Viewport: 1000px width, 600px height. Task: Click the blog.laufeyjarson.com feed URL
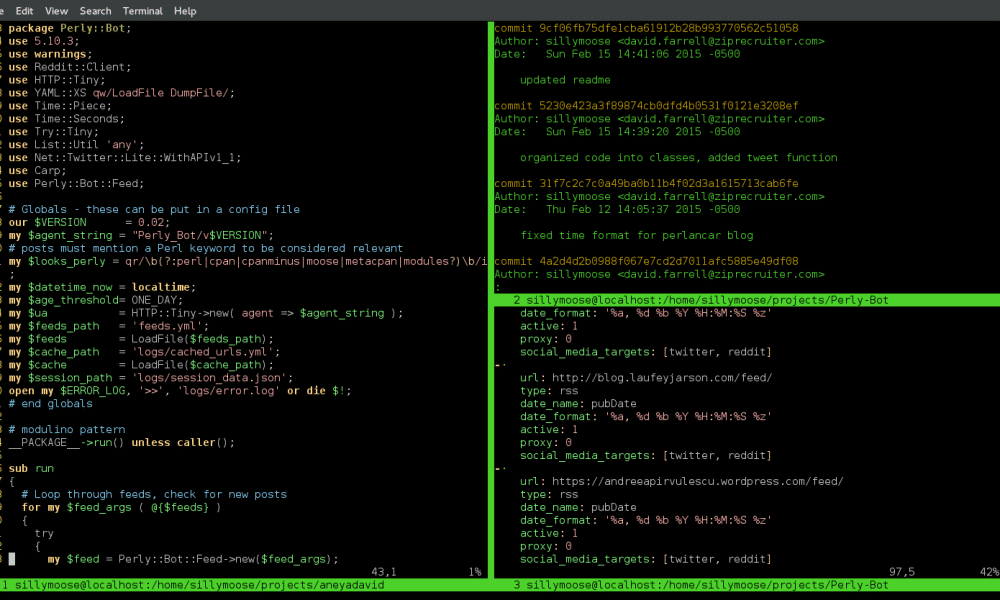(x=662, y=377)
